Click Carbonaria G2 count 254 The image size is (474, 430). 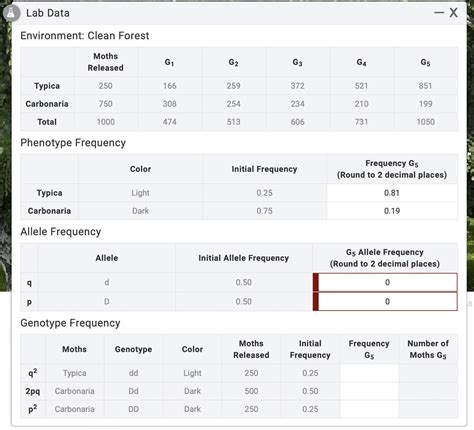(x=233, y=104)
